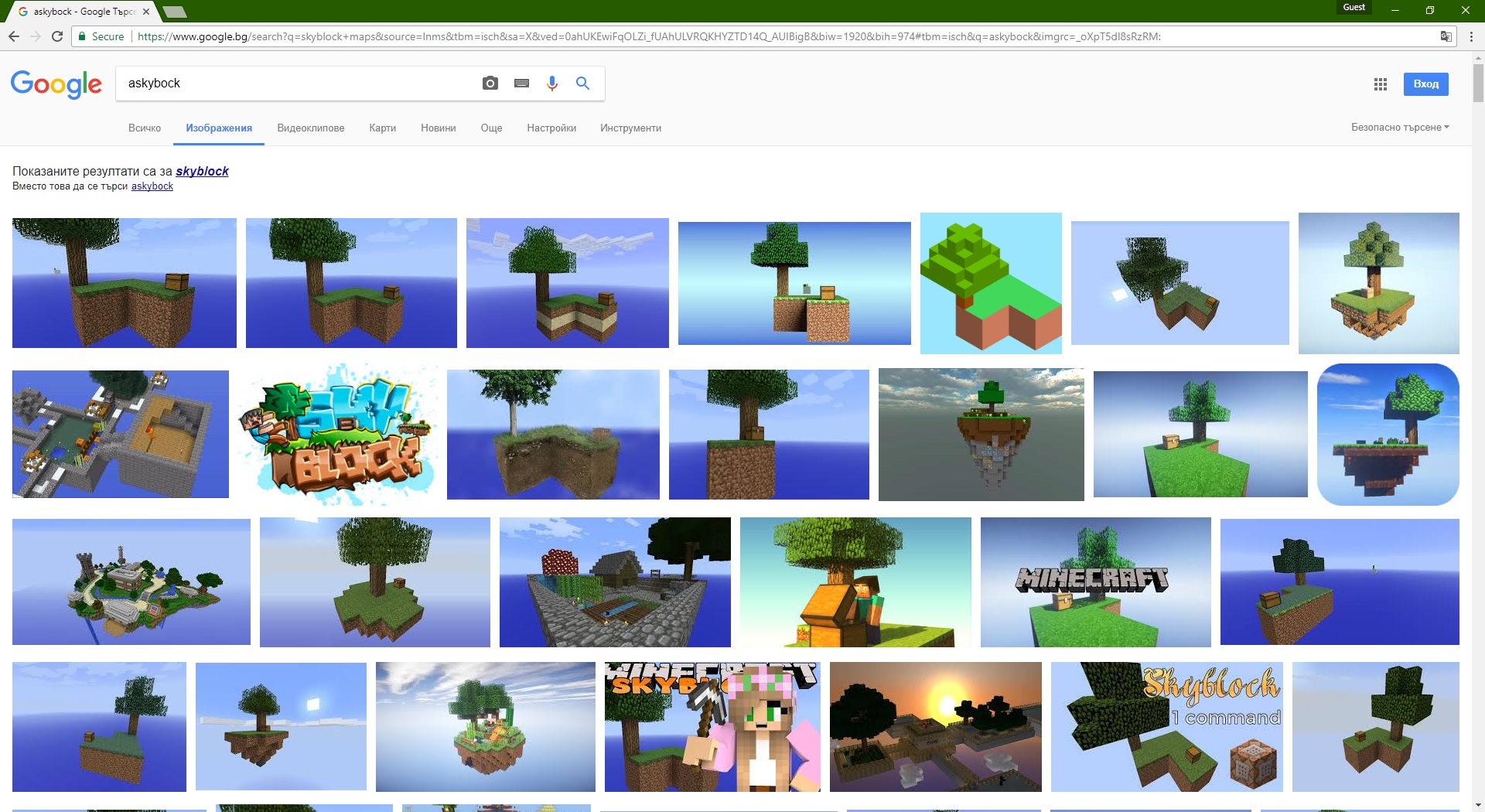Open a new browser tab

[x=175, y=12]
